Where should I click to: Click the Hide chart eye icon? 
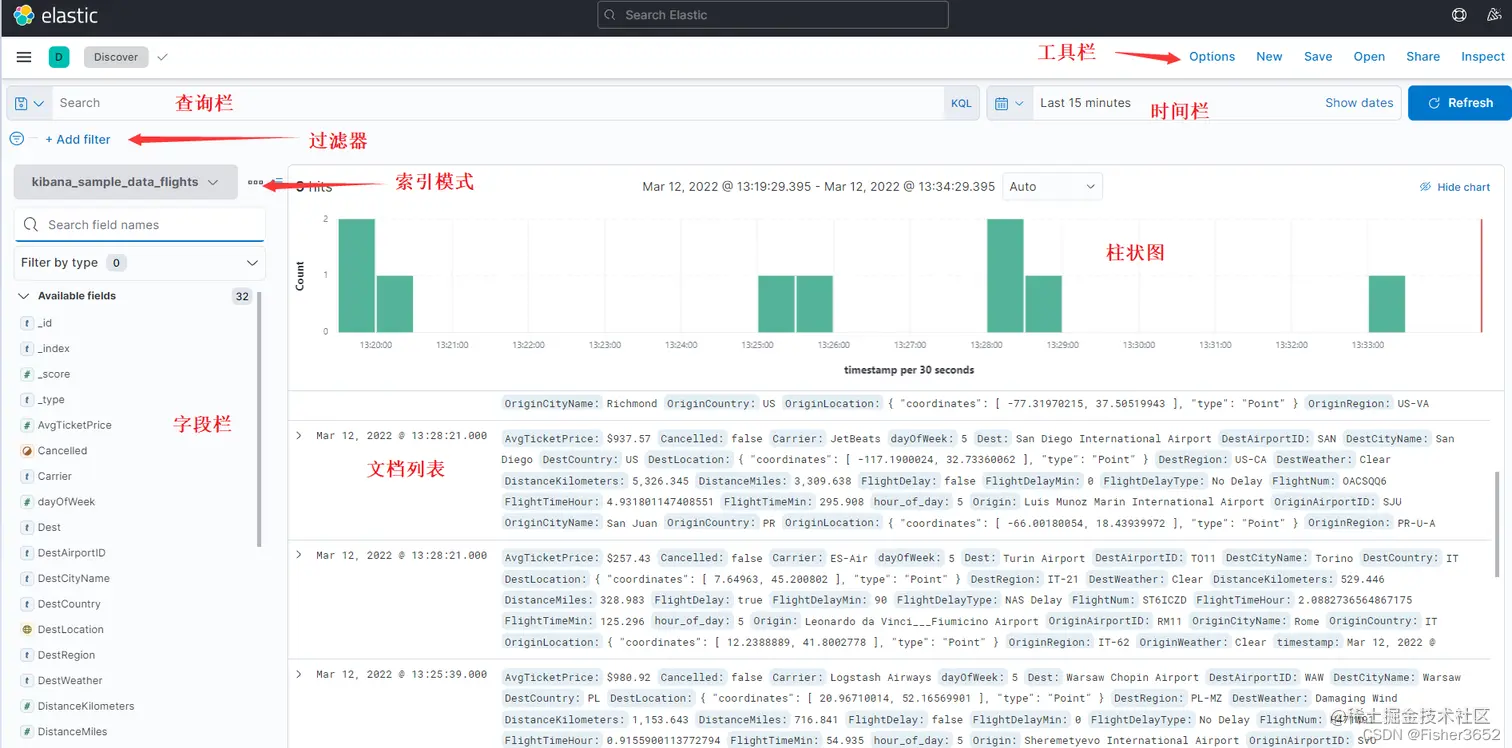click(x=1426, y=187)
